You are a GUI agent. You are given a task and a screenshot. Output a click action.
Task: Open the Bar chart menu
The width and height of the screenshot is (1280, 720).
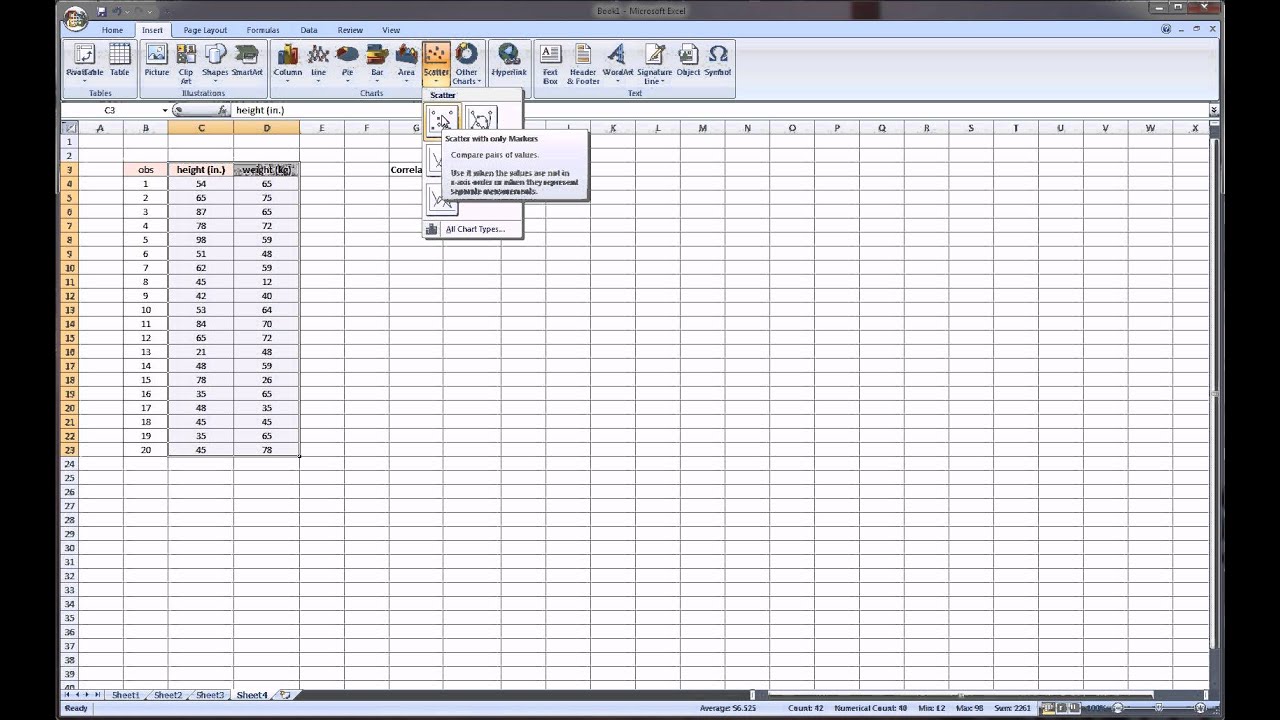tap(377, 62)
